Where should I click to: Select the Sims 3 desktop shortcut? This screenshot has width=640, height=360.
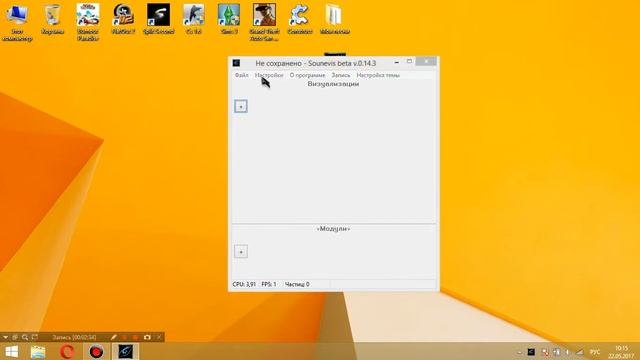pos(229,20)
